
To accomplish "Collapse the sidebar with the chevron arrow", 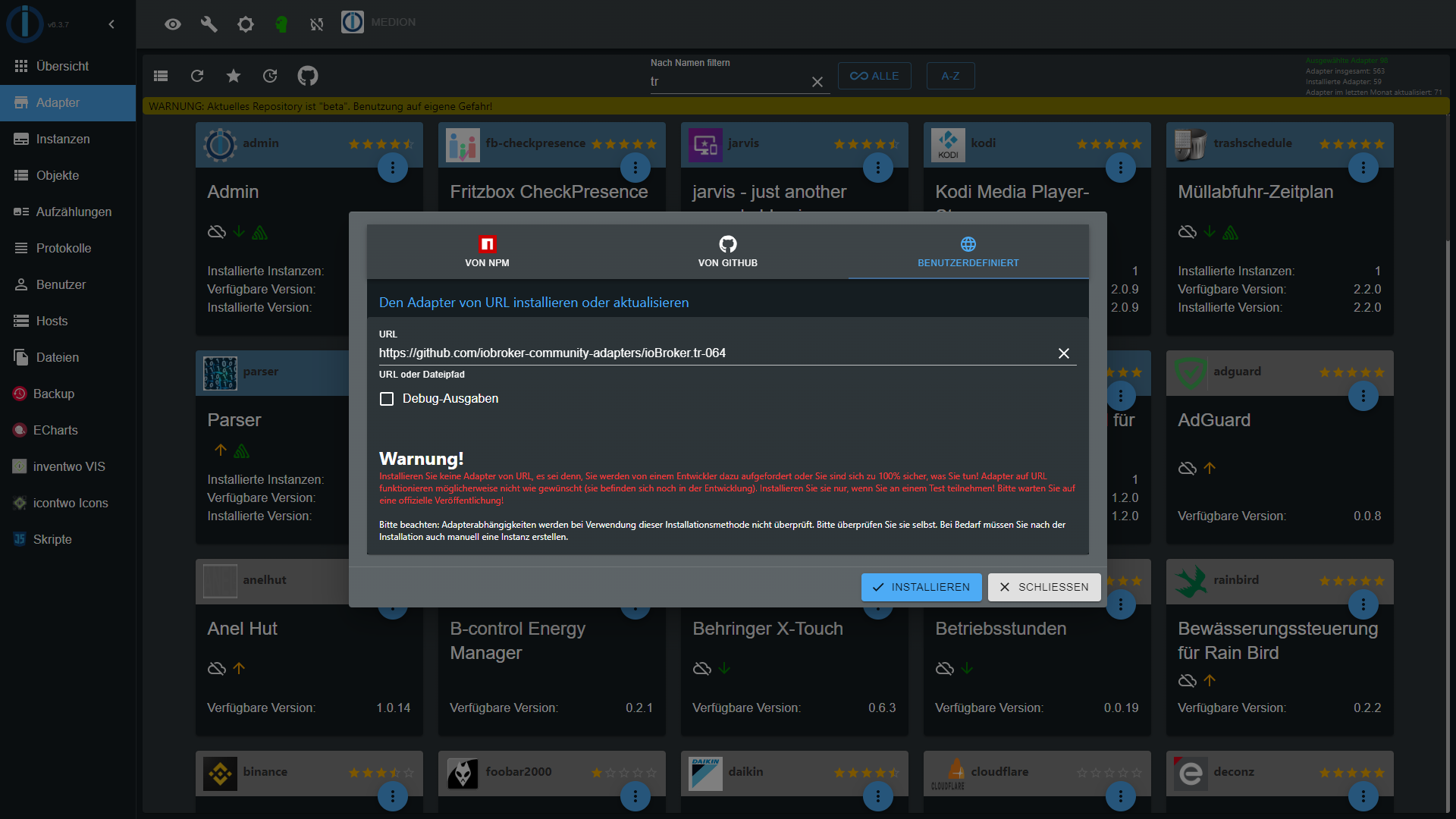I will pyautogui.click(x=111, y=24).
